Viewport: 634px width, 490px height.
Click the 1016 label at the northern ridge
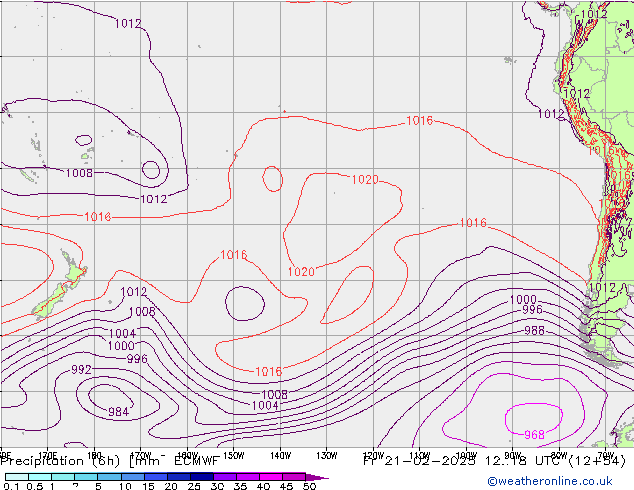coord(419,120)
